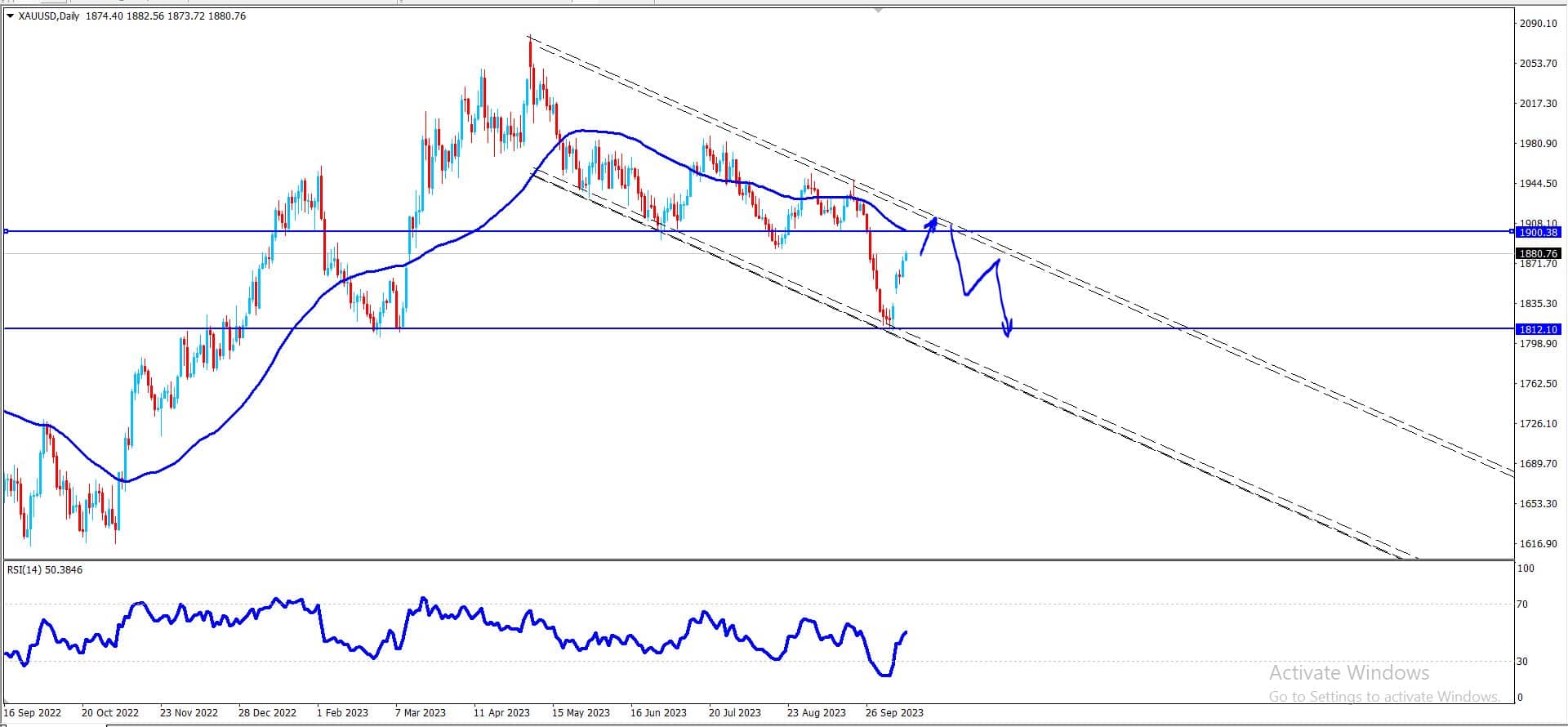1568x727 pixels.
Task: Click the 2053.70 price axis label
Action: pos(1538,64)
